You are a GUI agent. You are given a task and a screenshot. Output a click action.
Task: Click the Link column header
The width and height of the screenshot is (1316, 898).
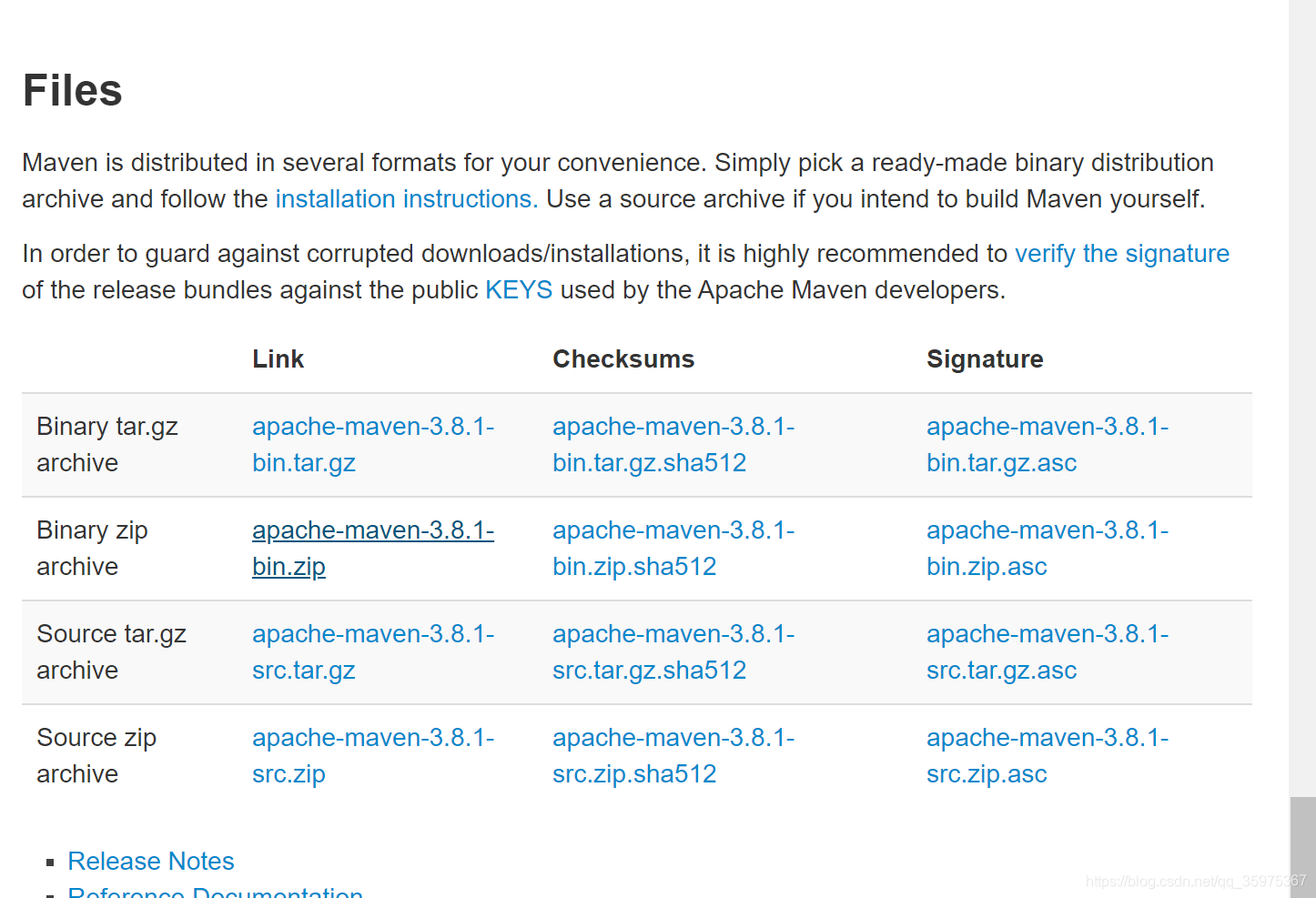coord(278,359)
